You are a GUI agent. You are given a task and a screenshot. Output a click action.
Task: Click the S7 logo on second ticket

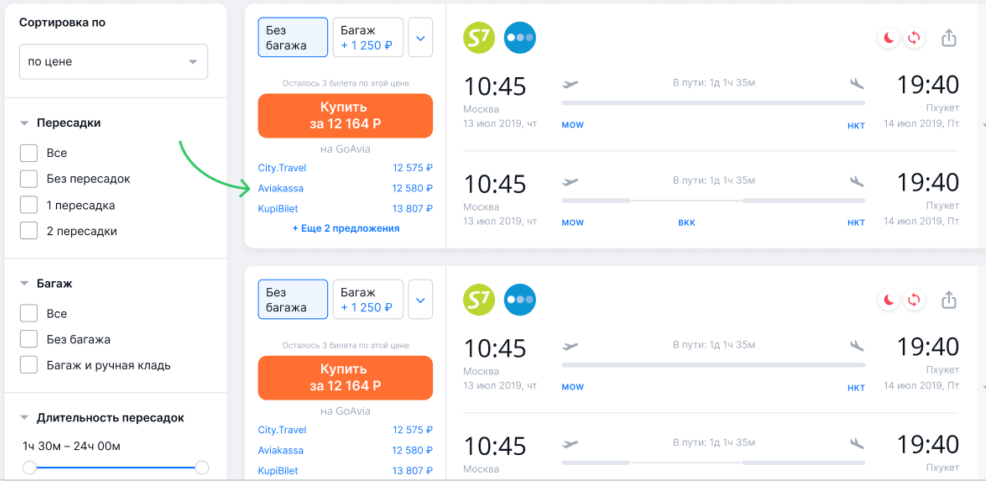(480, 299)
